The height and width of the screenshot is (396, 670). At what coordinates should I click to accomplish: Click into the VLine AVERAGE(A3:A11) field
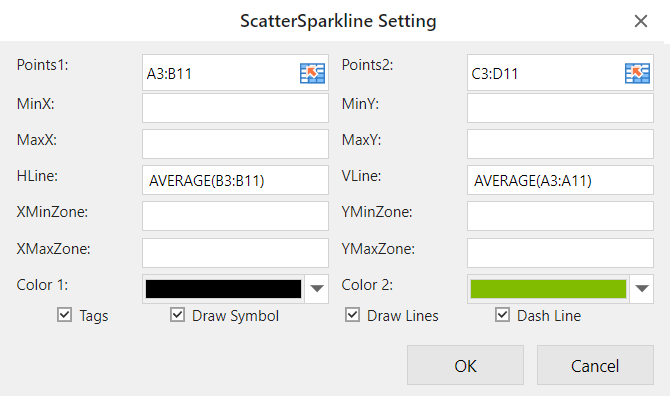[x=560, y=180]
